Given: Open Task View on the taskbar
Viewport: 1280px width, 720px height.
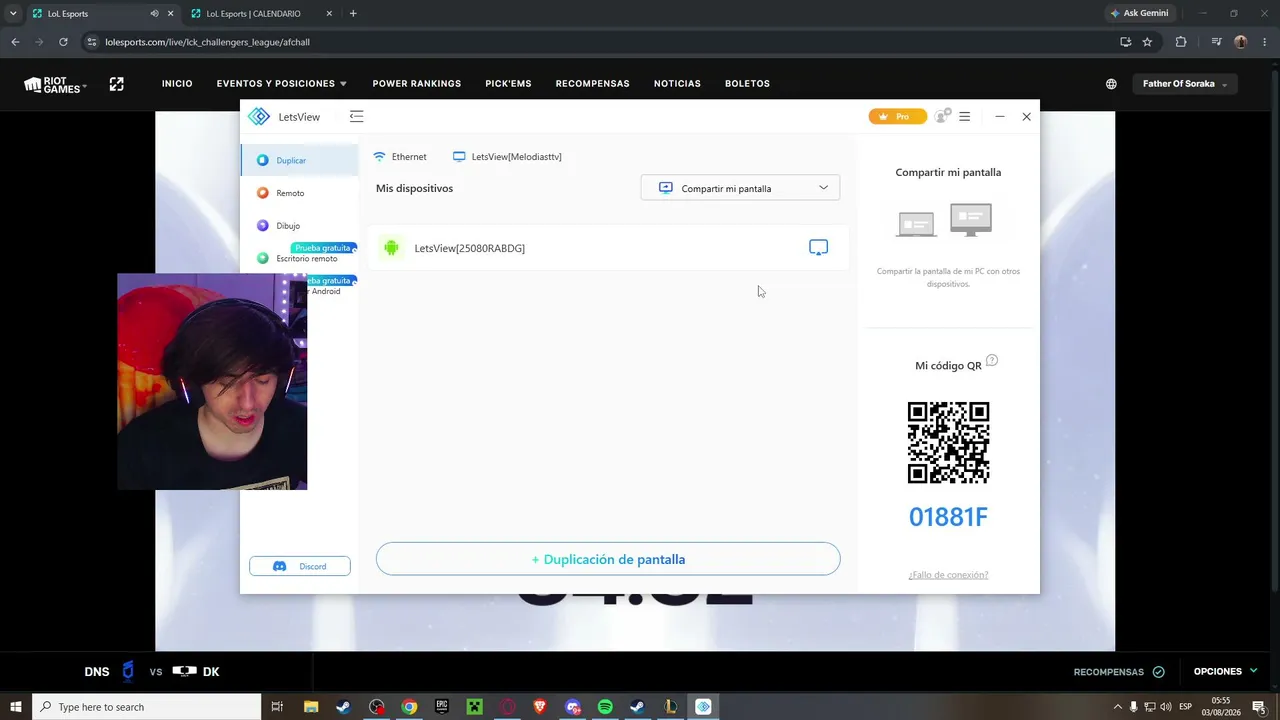Looking at the screenshot, I should [278, 707].
